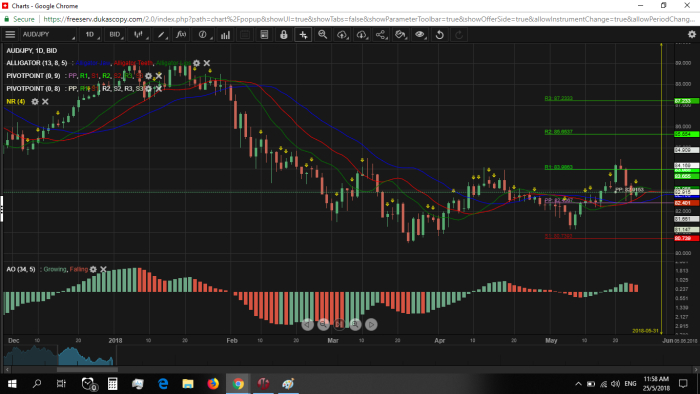Click the lock icon in toolbar
This screenshot has width=700, height=394.
[x=283, y=34]
